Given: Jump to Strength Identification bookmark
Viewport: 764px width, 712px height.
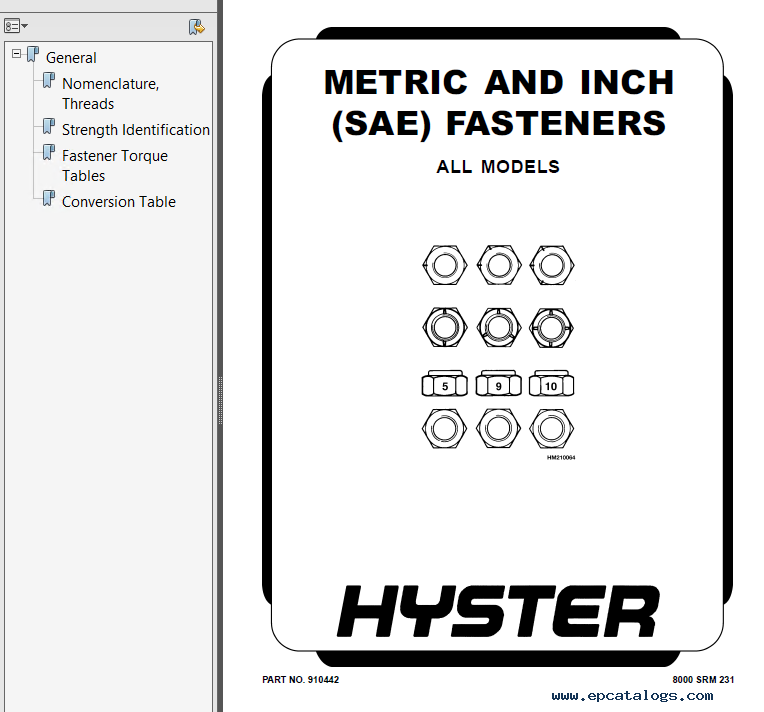Looking at the screenshot, I should click(136, 130).
